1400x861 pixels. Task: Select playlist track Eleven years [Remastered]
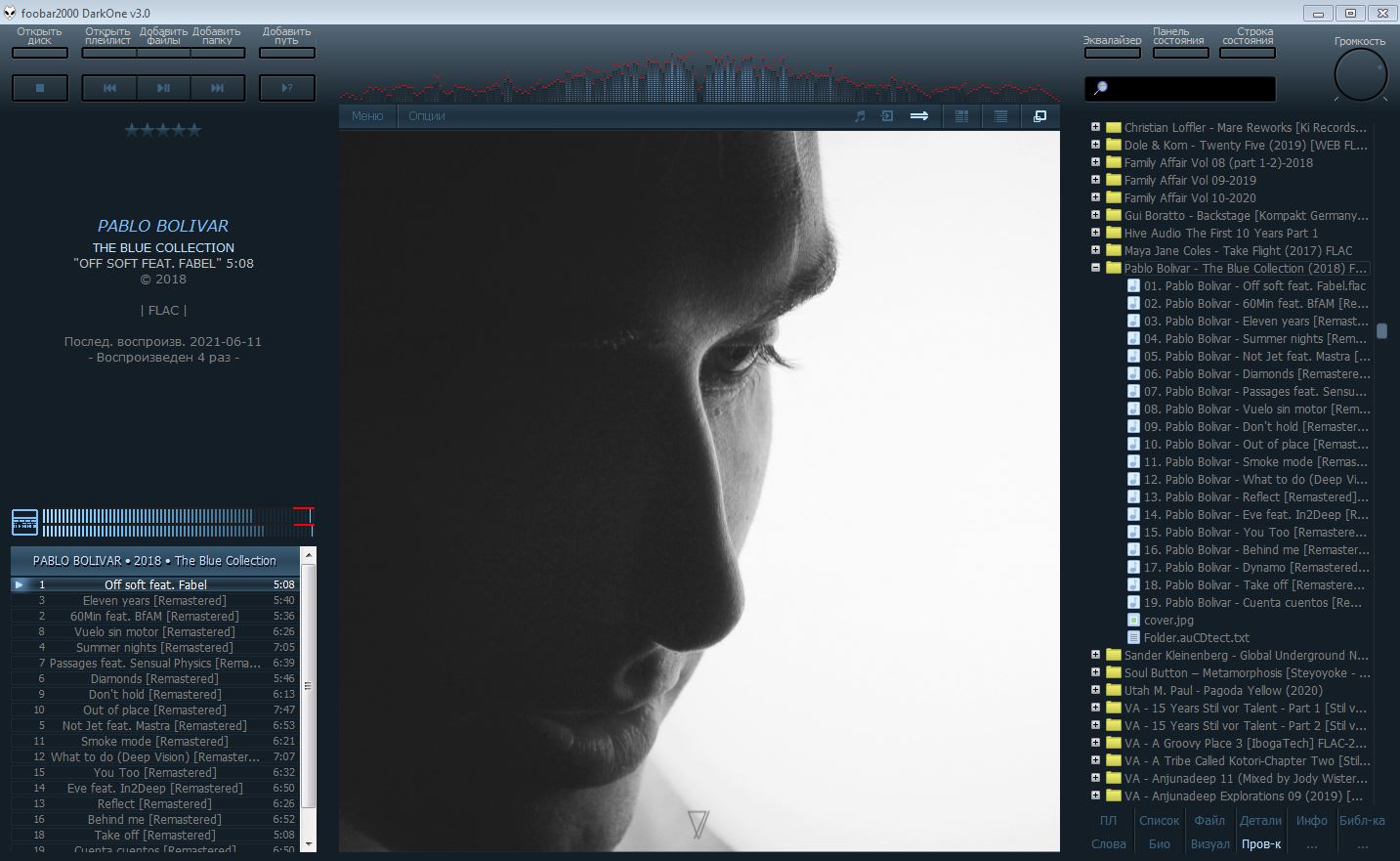pyautogui.click(x=154, y=600)
